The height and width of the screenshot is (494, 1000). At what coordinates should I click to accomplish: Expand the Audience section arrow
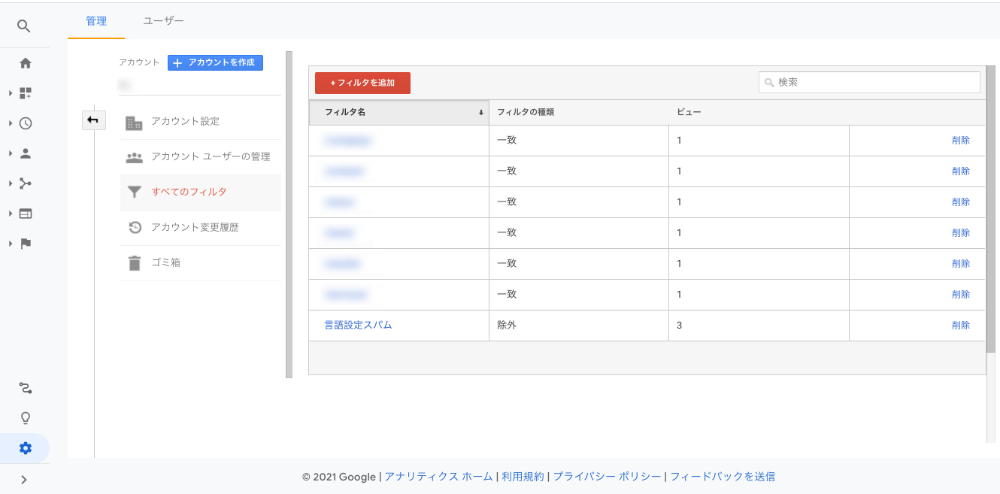[11, 154]
